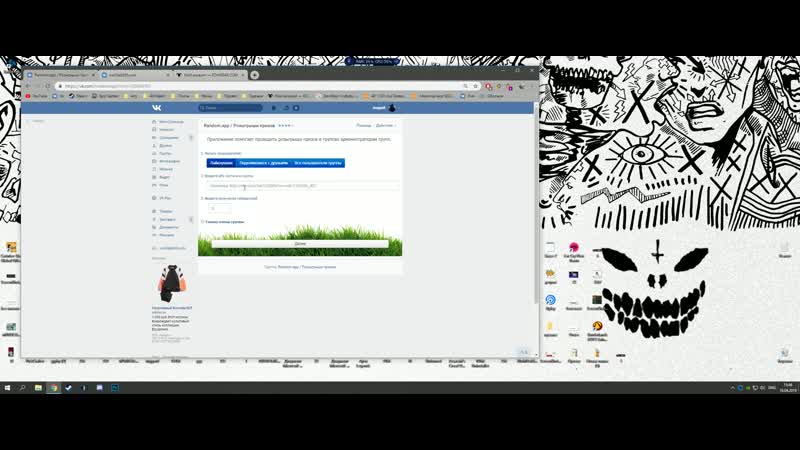This screenshot has width=800, height=450.
Task: Select the All group users filter button
Action: (318, 163)
